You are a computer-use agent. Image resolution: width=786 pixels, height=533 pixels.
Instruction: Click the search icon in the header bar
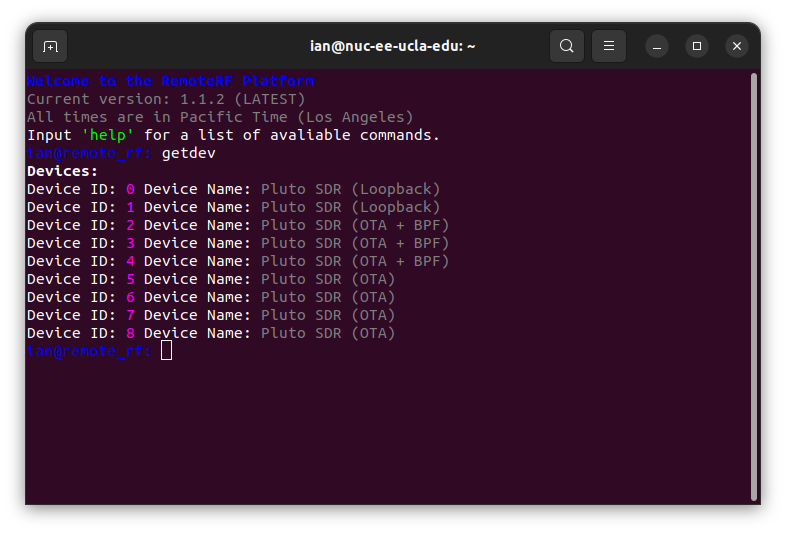pyautogui.click(x=567, y=46)
